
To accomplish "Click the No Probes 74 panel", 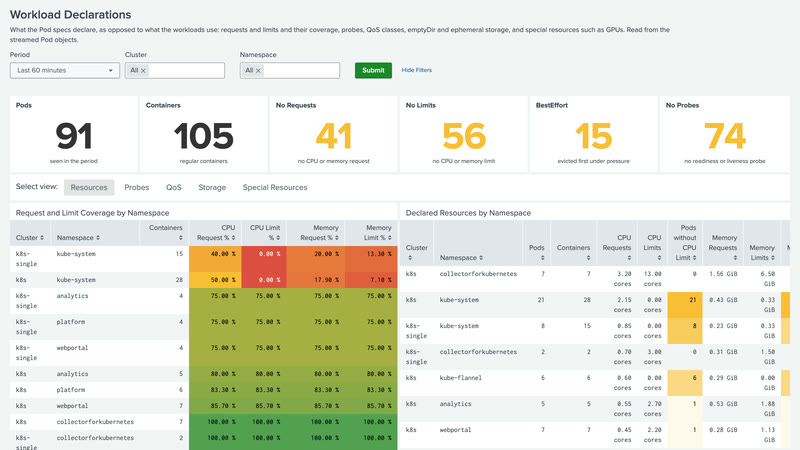I will 724,134.
